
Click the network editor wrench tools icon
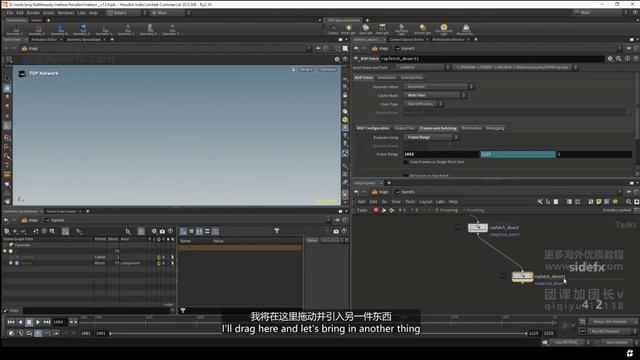[x=540, y=202]
